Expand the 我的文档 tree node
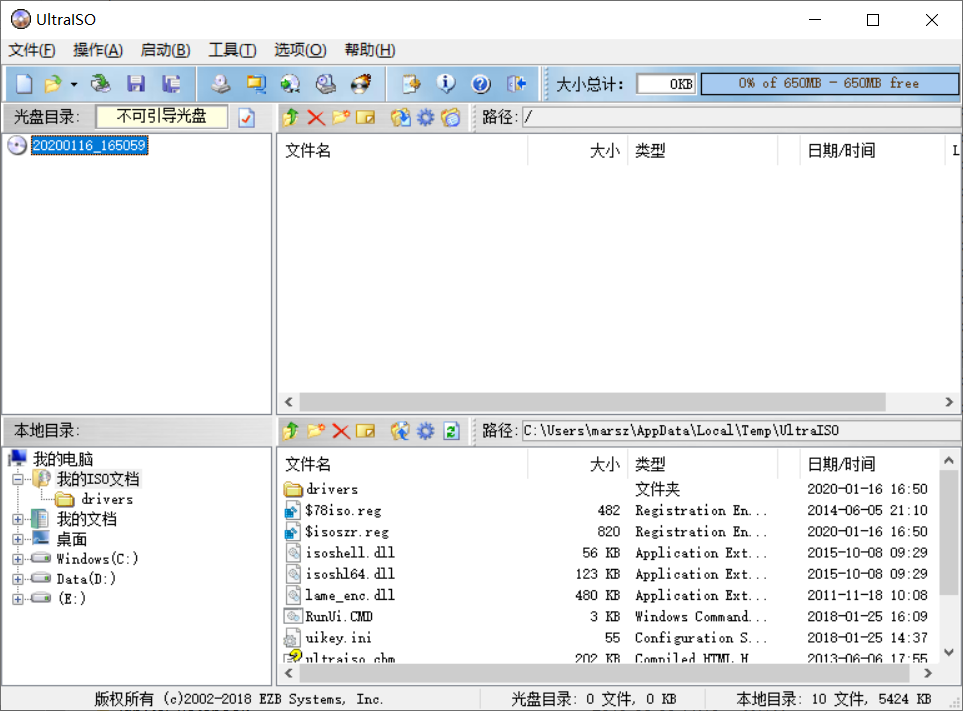Screen dimensions: 963x711 [x=18, y=519]
